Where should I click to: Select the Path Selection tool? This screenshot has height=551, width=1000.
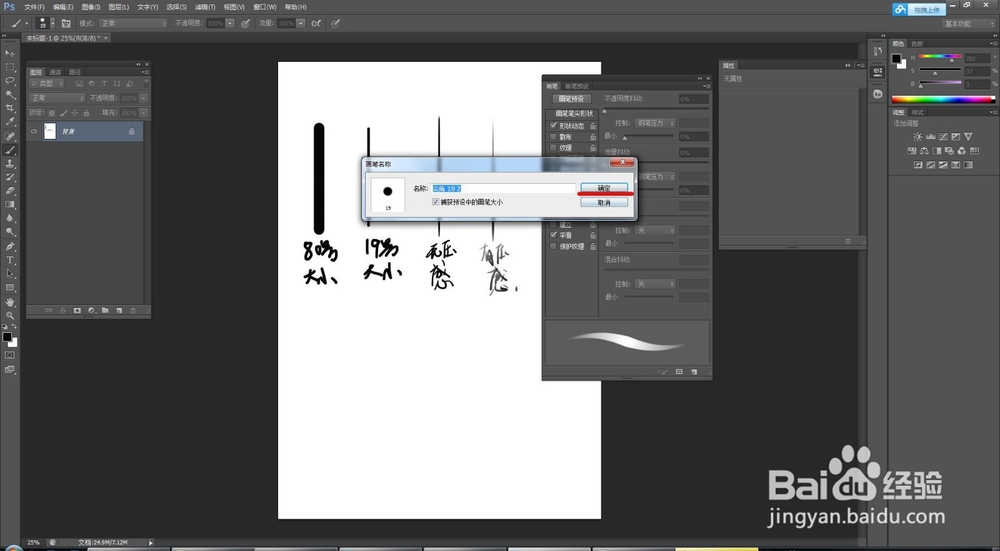pos(10,274)
